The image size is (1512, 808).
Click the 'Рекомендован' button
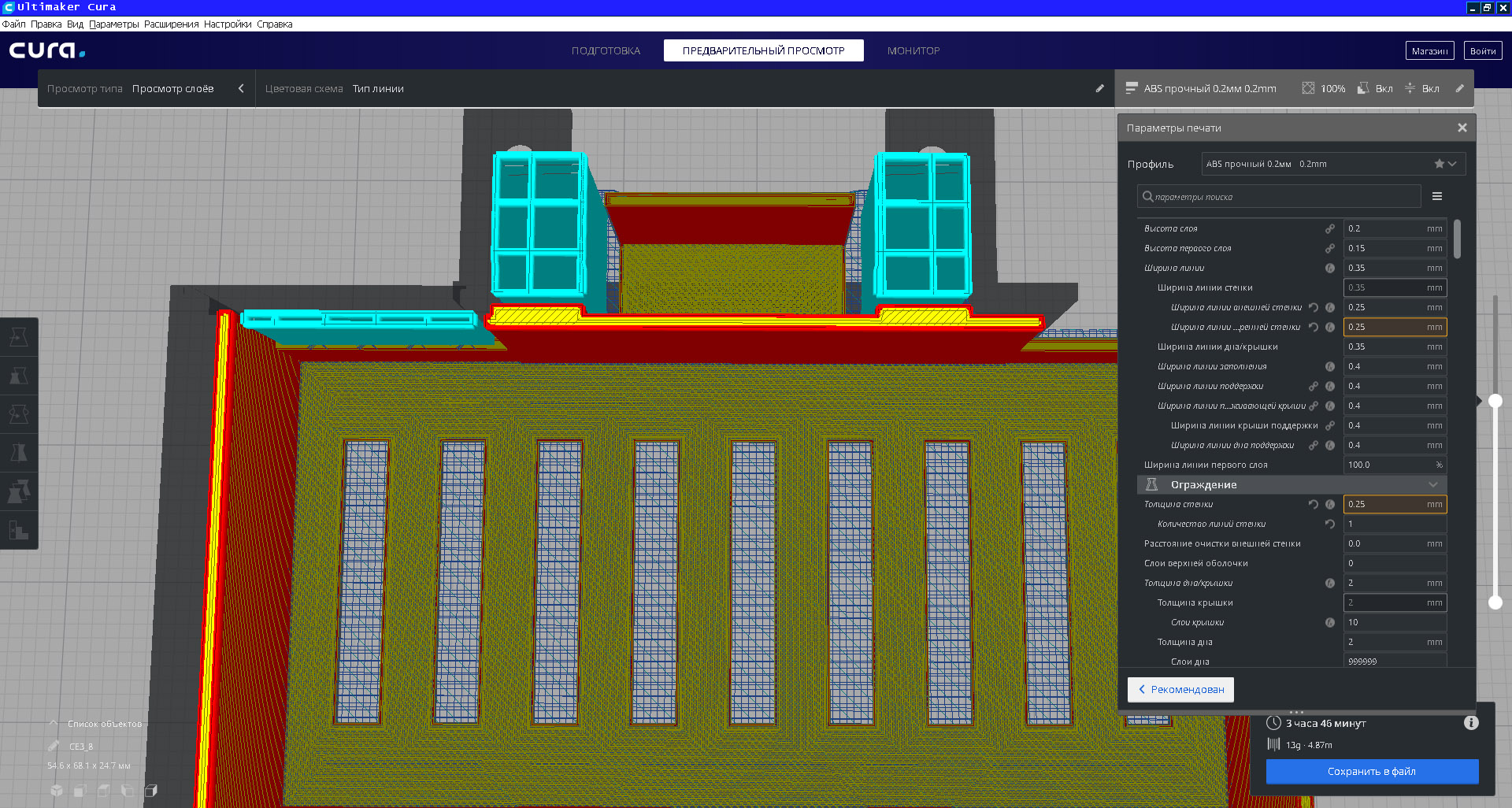click(1180, 689)
